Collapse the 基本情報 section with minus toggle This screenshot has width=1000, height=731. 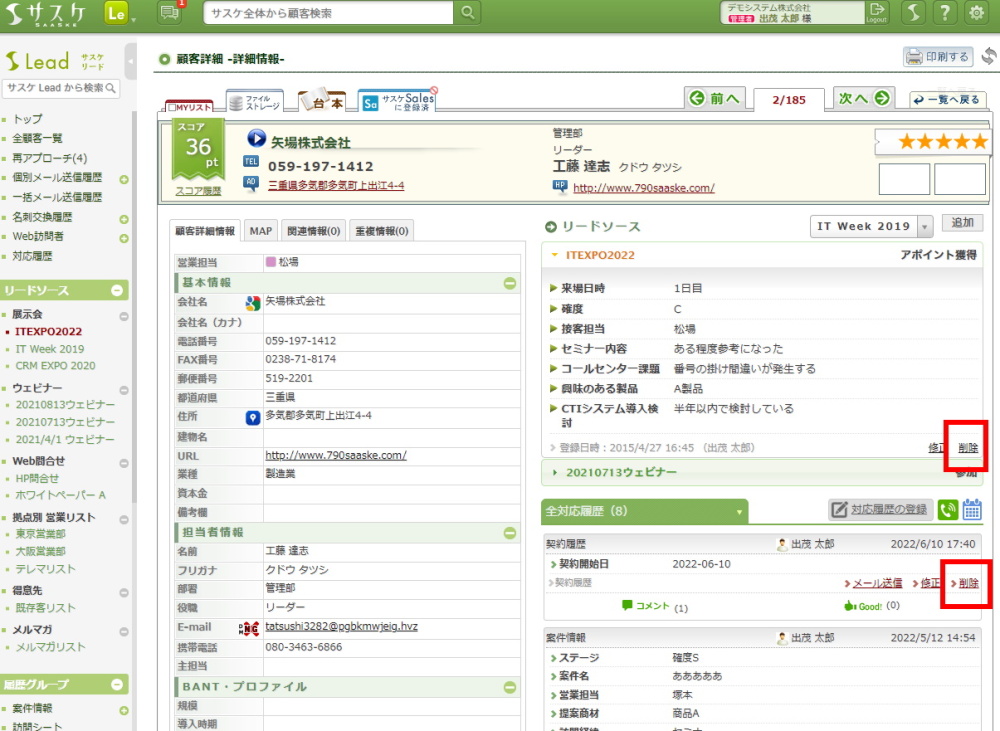pyautogui.click(x=509, y=283)
